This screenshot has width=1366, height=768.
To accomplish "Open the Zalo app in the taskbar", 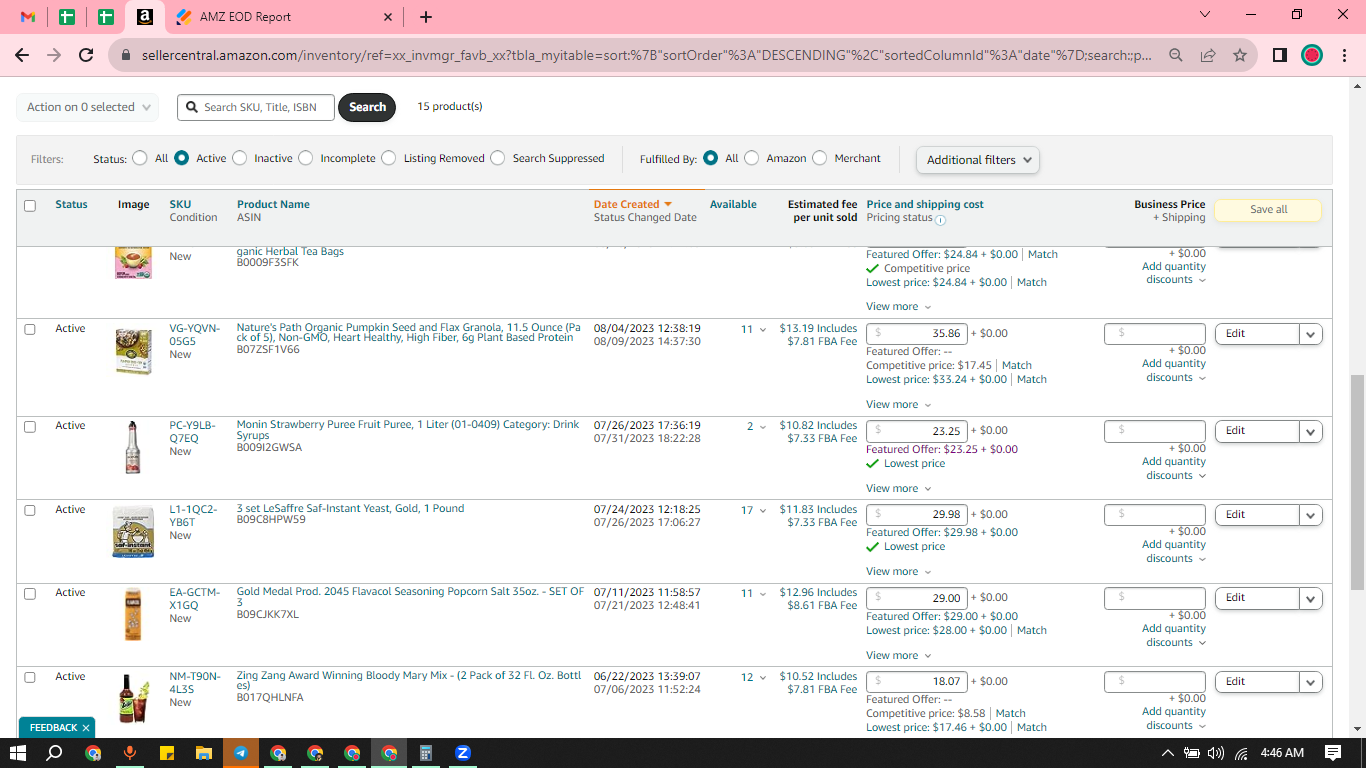I will (x=463, y=753).
